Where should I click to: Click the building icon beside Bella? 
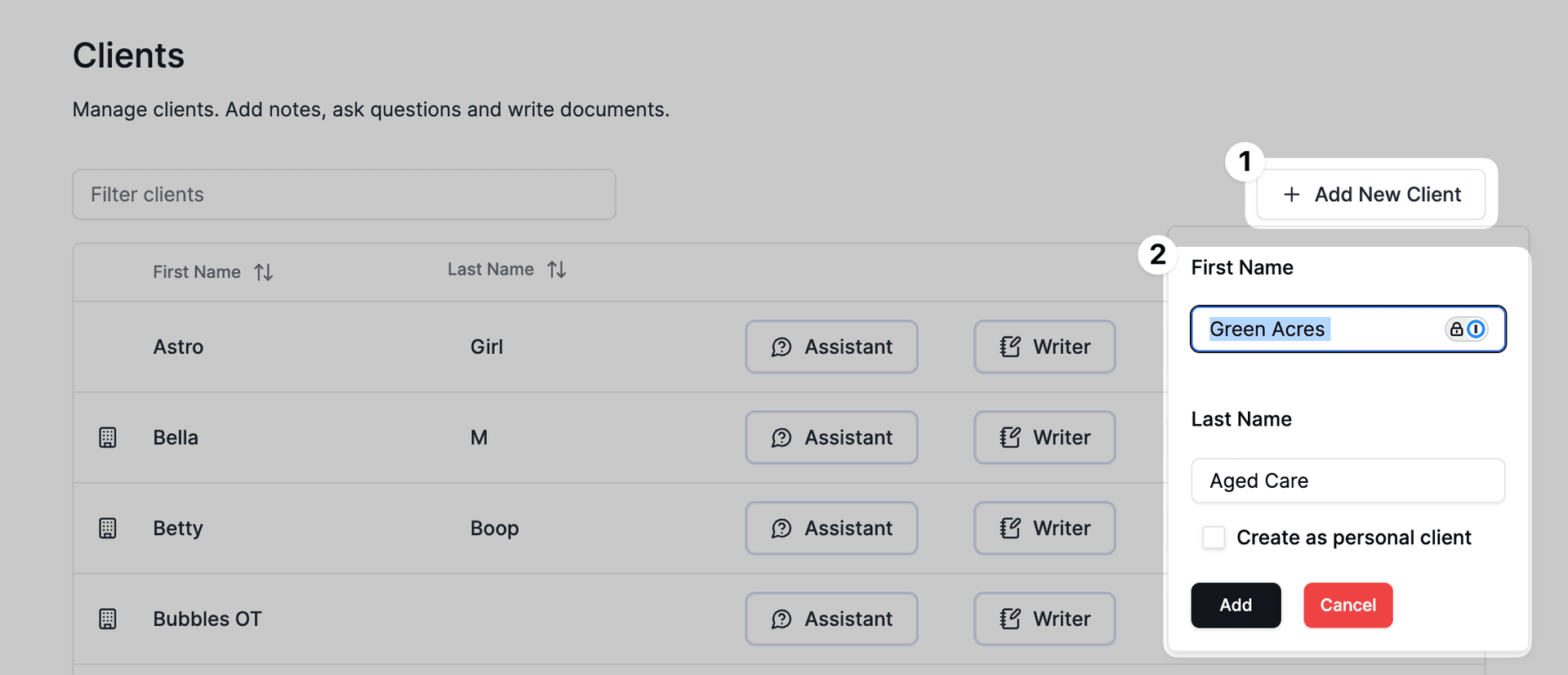[108, 437]
